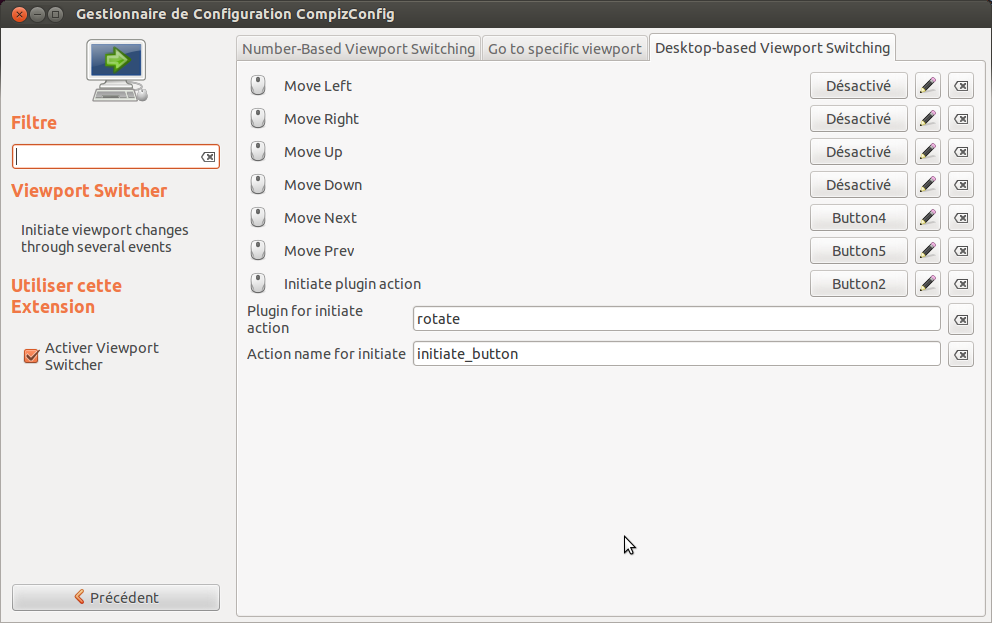
Task: Click the Désactivé button for Move Left
Action: (858, 86)
